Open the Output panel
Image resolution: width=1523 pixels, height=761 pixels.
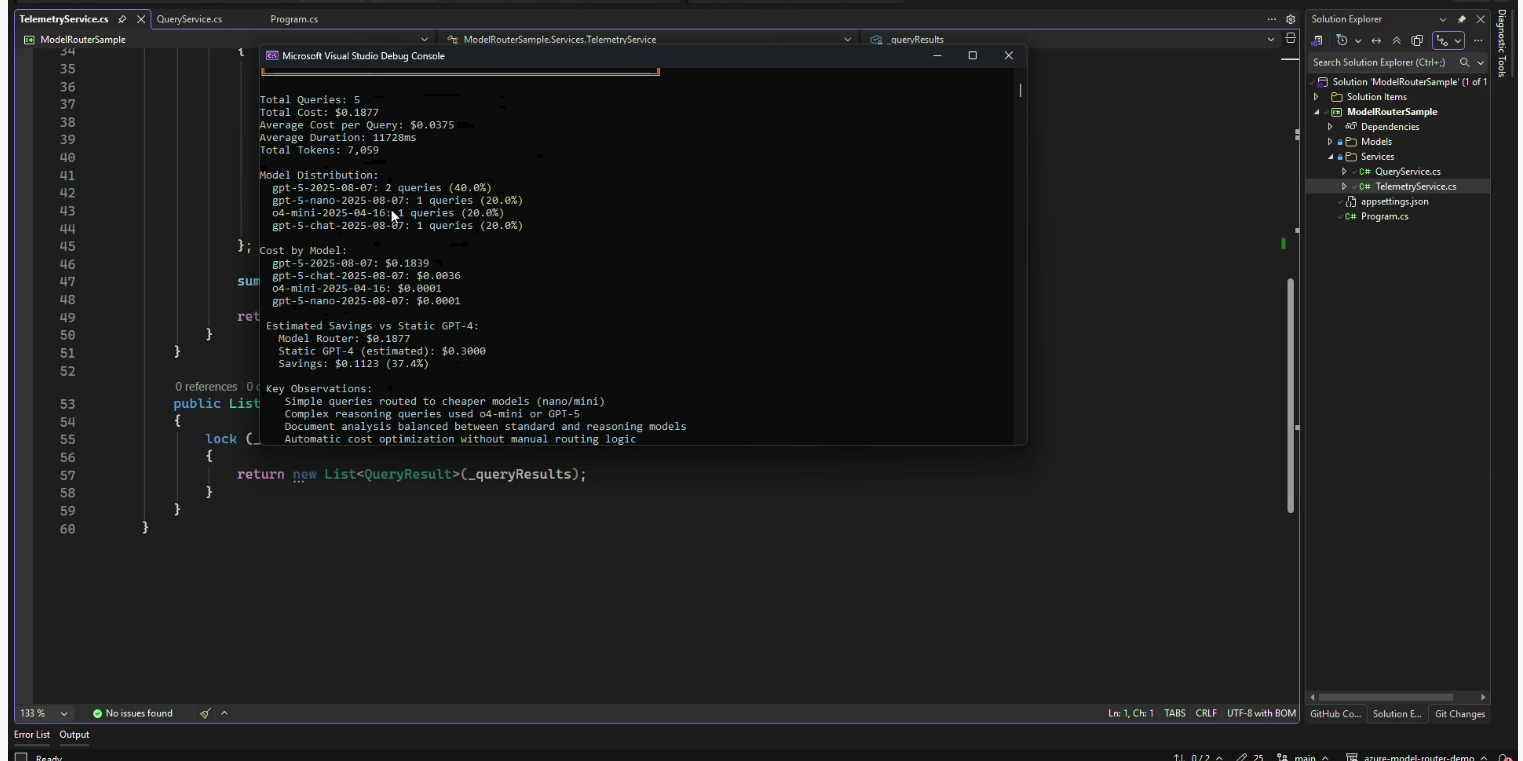(74, 735)
